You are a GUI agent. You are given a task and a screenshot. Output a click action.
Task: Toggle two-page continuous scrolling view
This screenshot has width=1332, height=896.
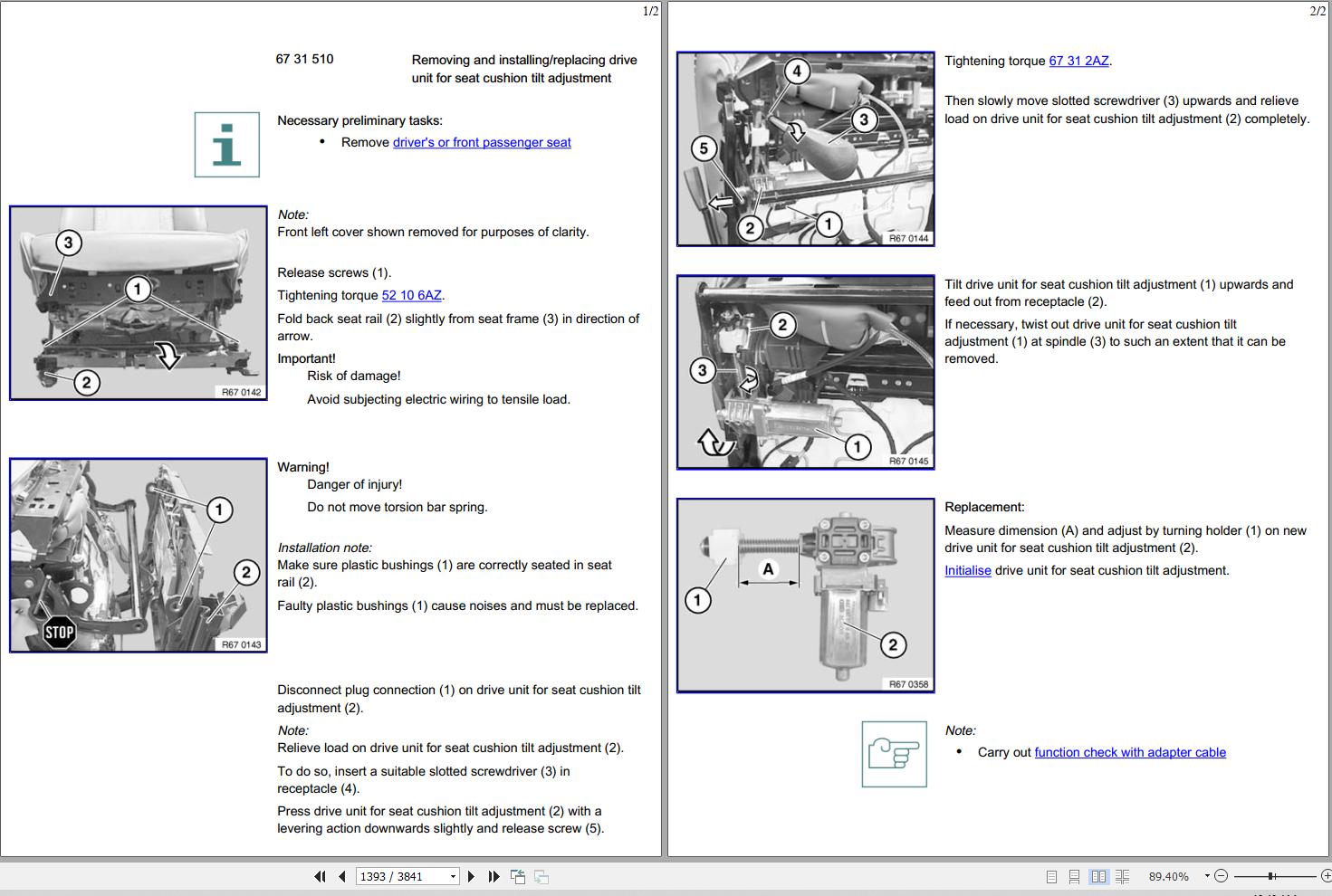pos(1123,876)
